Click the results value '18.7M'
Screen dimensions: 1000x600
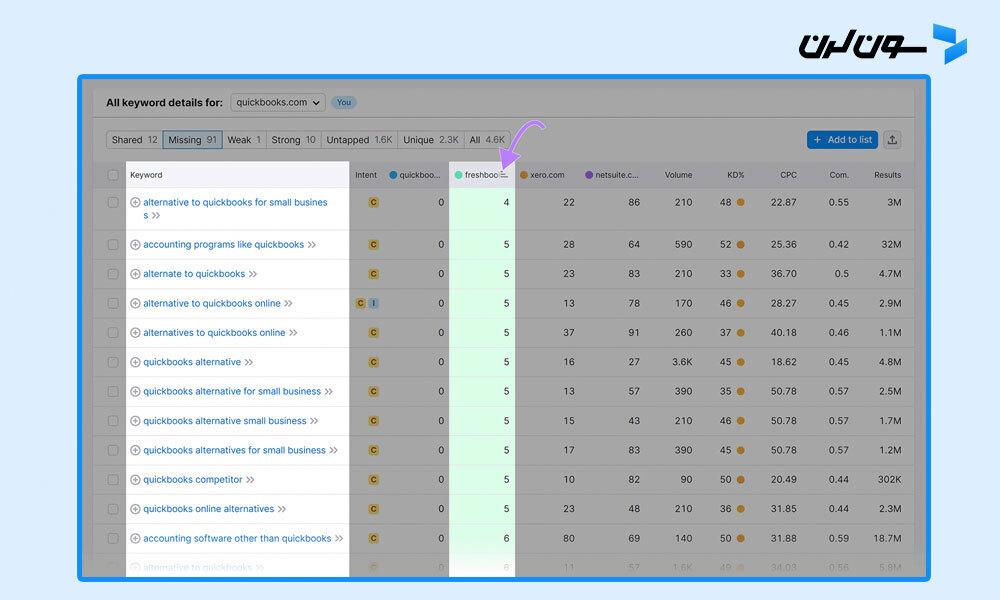click(x=887, y=539)
